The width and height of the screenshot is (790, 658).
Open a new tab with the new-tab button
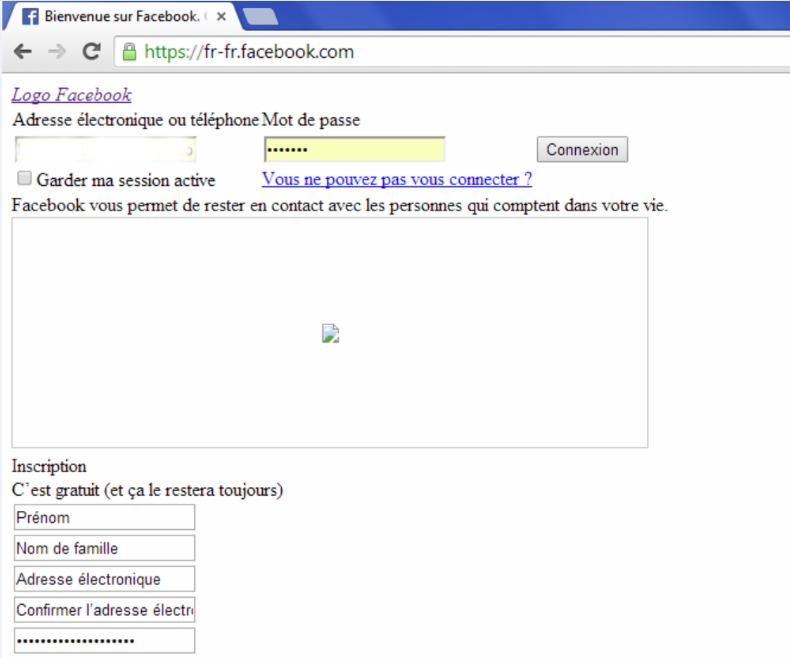[259, 16]
